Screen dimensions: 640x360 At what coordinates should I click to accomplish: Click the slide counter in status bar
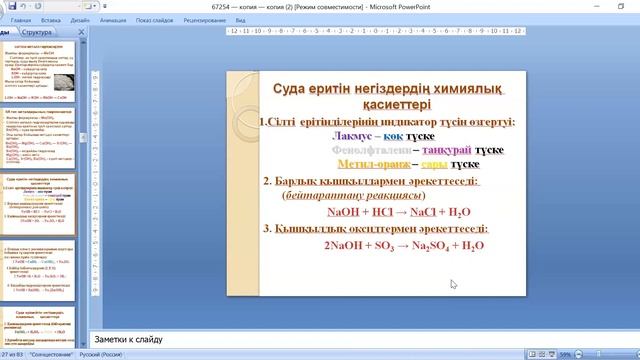click(x=12, y=355)
